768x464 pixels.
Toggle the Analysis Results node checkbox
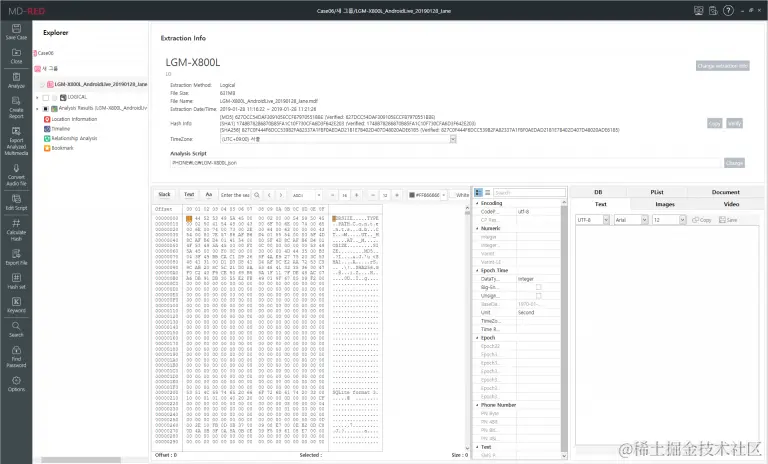click(x=46, y=108)
